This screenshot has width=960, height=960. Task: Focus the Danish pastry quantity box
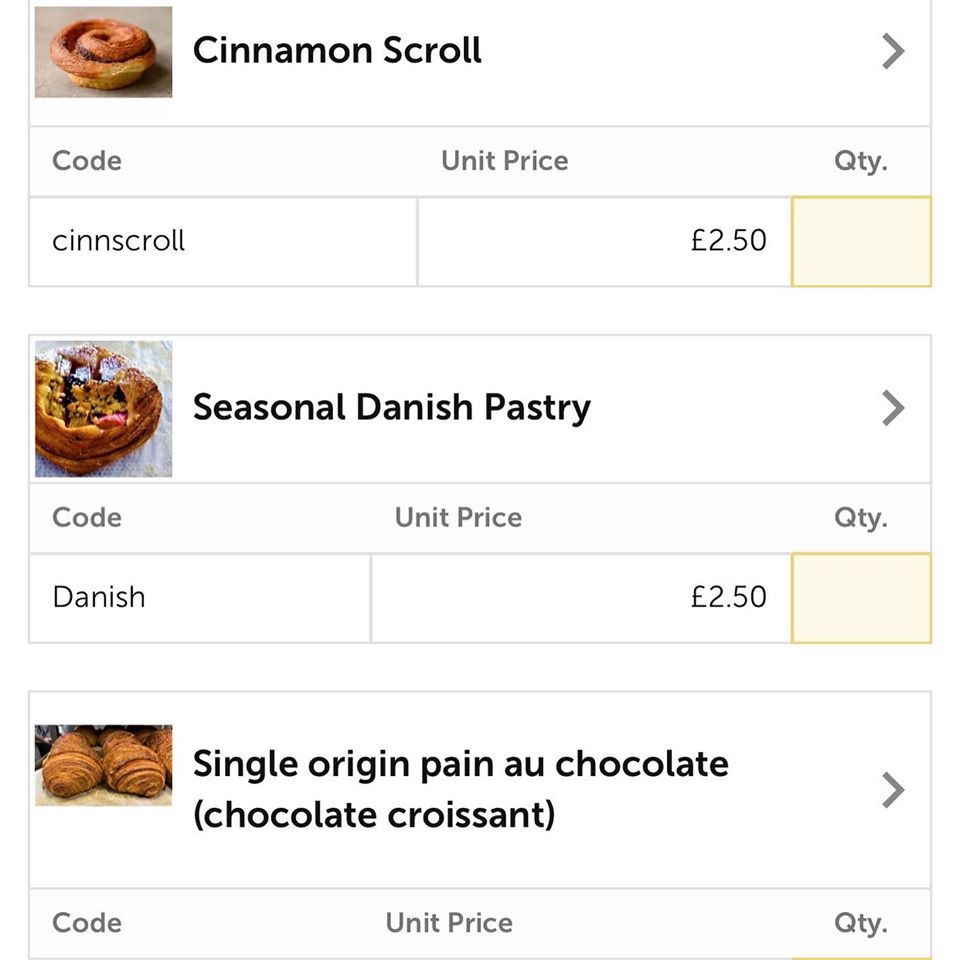(861, 598)
